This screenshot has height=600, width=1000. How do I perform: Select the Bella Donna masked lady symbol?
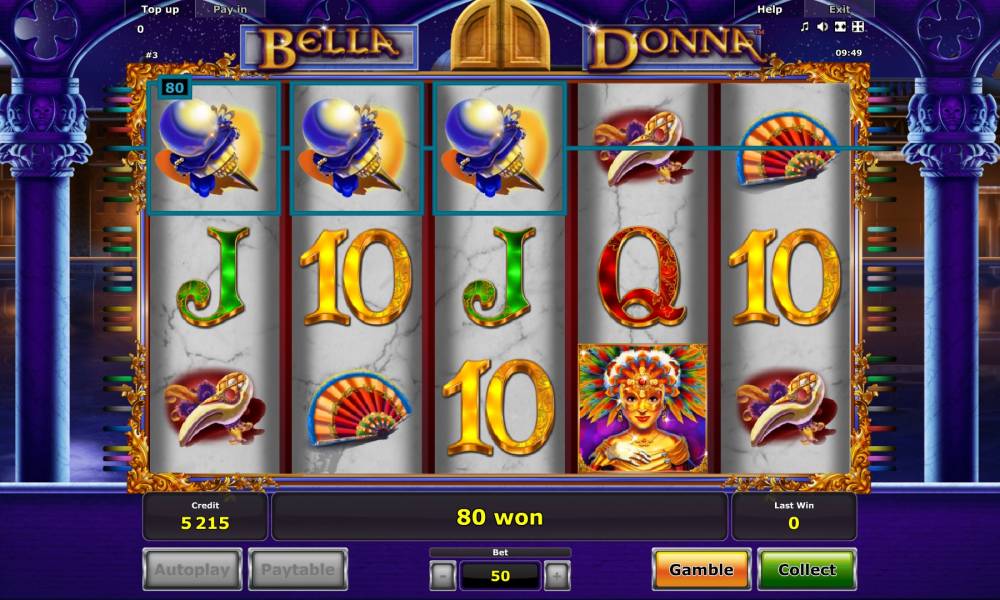pos(642,408)
